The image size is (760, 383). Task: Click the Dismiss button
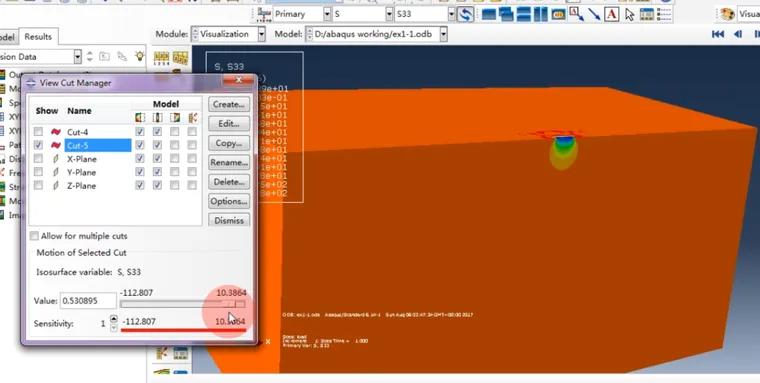click(229, 220)
